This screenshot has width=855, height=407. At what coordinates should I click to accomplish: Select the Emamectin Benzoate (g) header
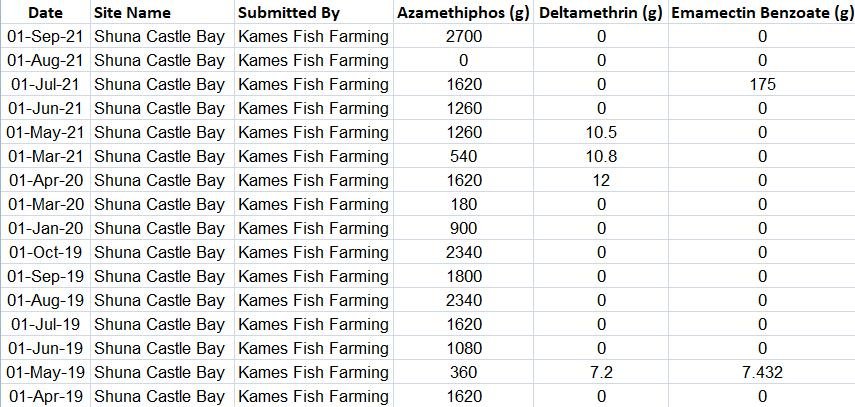(762, 13)
